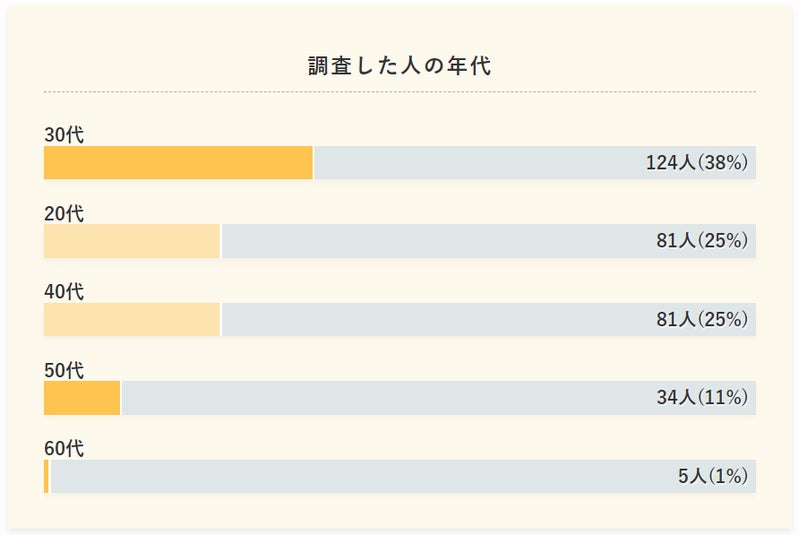The width and height of the screenshot is (799, 535).
Task: Click the 81人(25%) value in 20代 row
Action: click(x=702, y=241)
